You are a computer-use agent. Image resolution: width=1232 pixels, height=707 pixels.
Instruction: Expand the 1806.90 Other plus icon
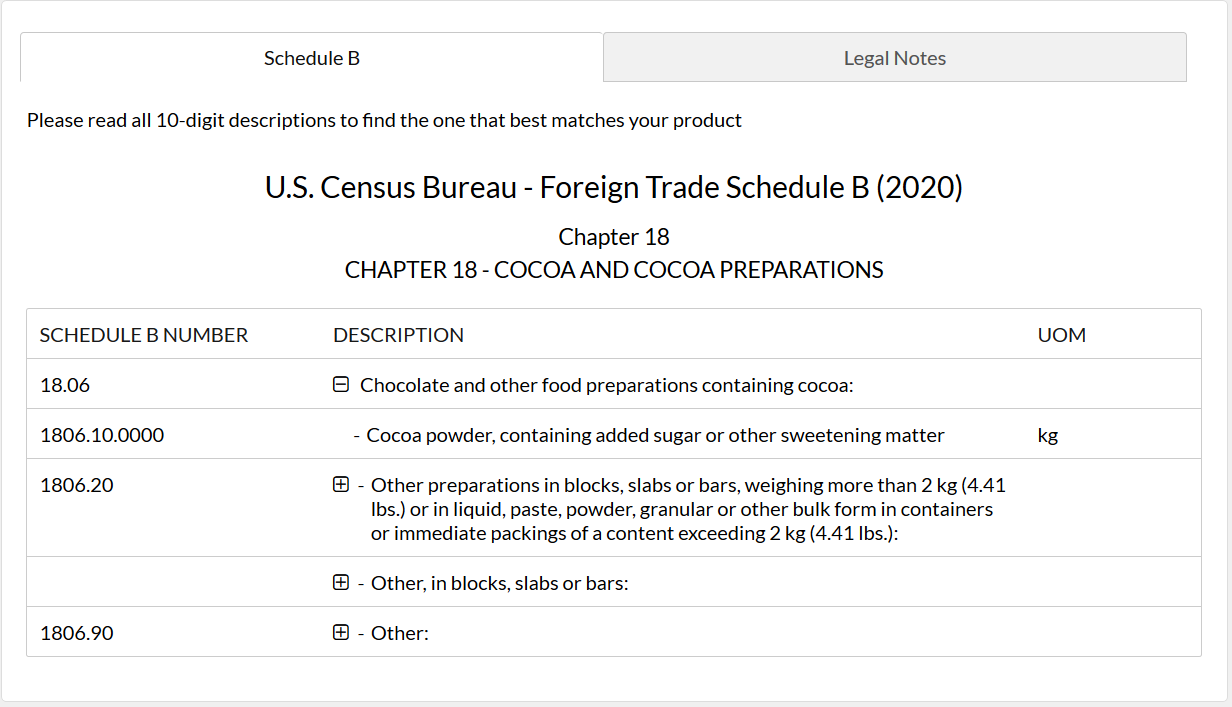pyautogui.click(x=341, y=632)
